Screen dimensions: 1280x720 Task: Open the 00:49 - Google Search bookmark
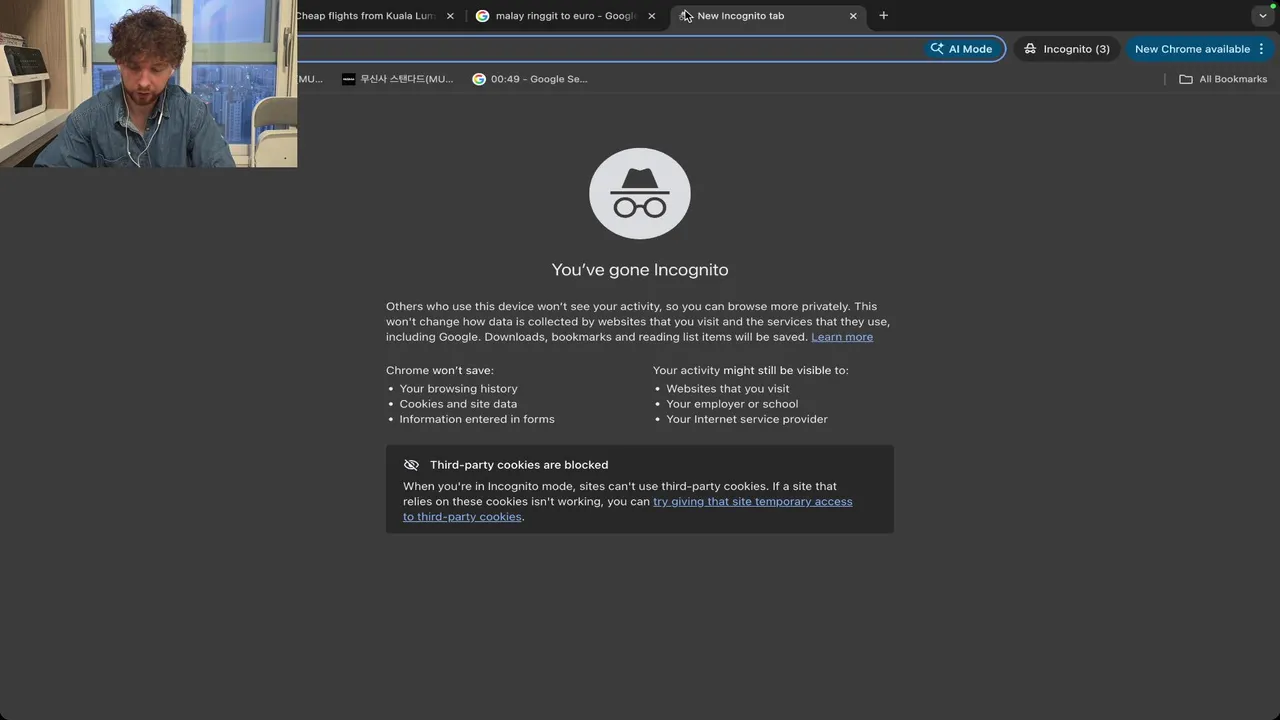530,79
